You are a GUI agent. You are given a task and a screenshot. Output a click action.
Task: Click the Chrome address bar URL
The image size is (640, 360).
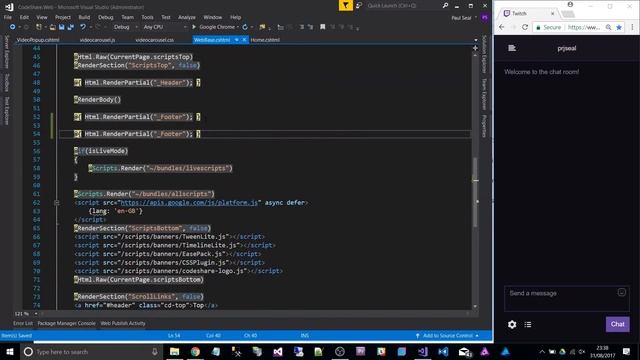(584, 27)
